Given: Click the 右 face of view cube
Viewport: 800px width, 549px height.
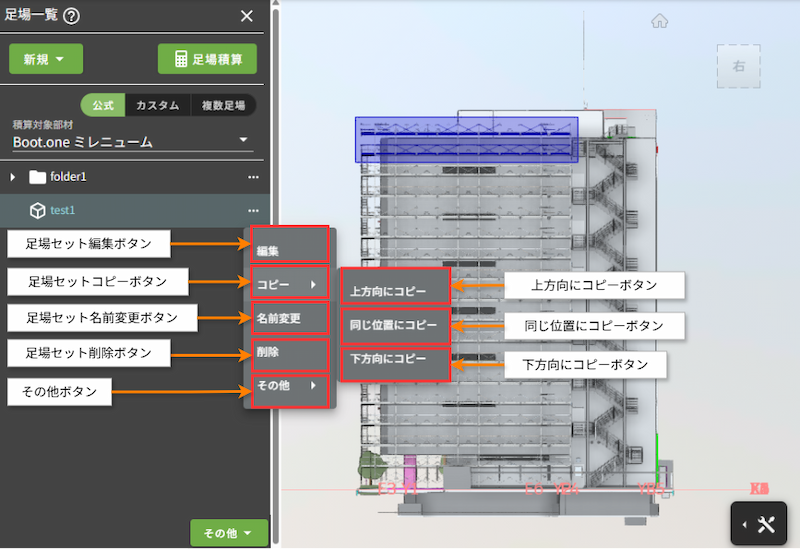Looking at the screenshot, I should coord(739,66).
